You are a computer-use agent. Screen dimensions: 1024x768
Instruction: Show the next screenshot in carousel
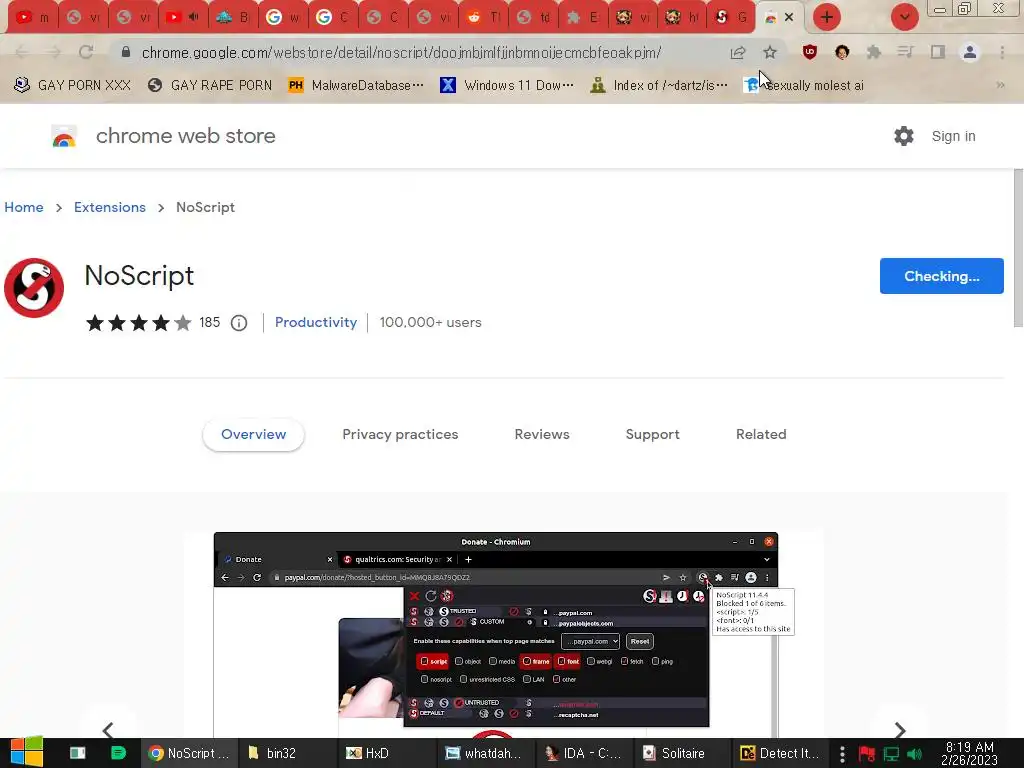[900, 729]
